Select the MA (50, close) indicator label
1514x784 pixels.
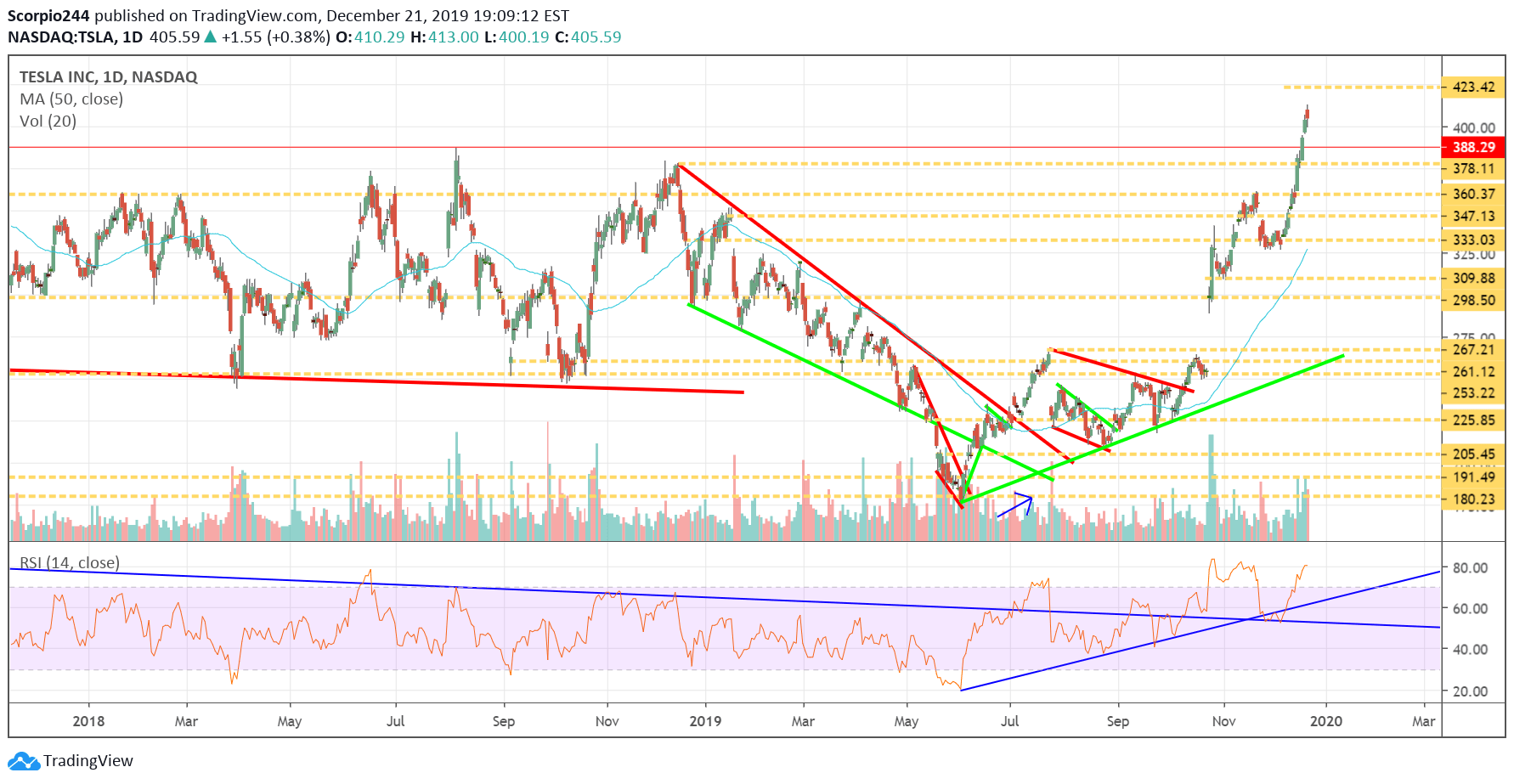pos(71,99)
